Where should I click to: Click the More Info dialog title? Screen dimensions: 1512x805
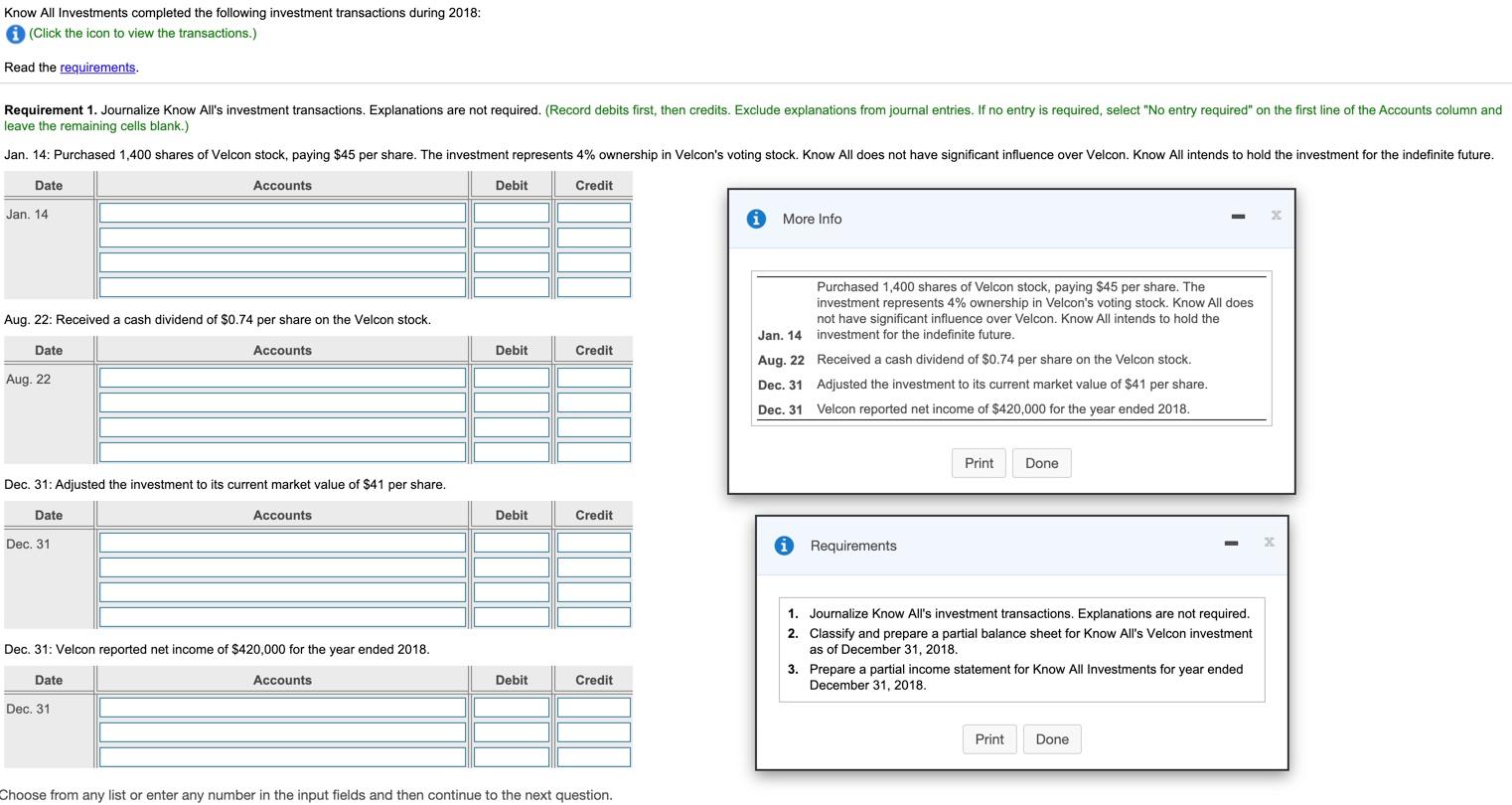[812, 219]
